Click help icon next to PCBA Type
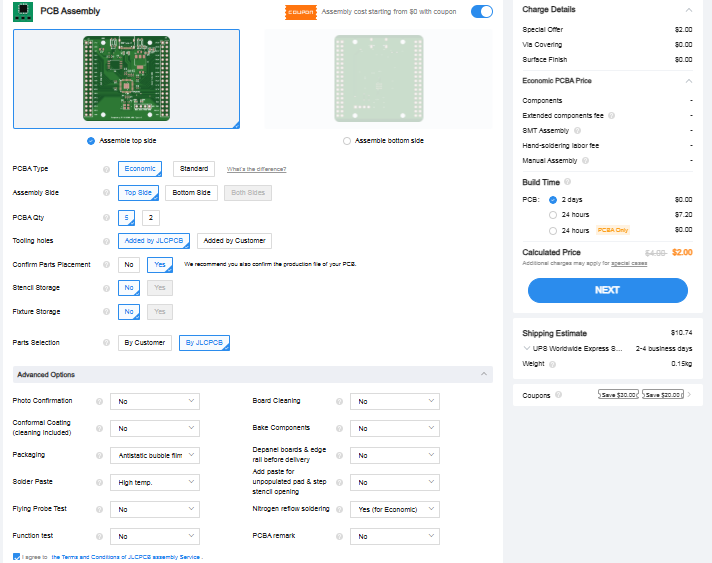This screenshot has height=563, width=712. point(106,169)
